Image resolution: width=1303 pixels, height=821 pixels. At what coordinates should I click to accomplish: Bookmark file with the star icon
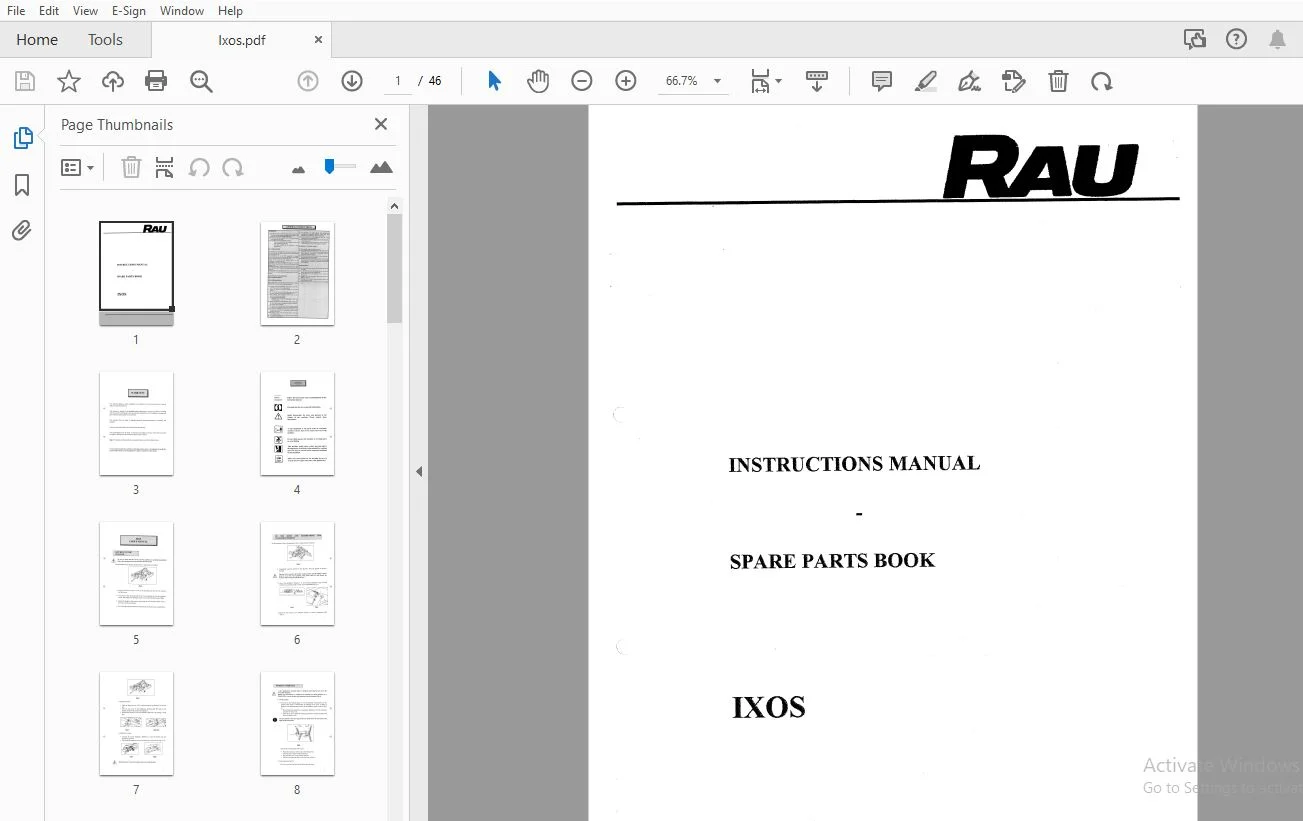point(69,82)
